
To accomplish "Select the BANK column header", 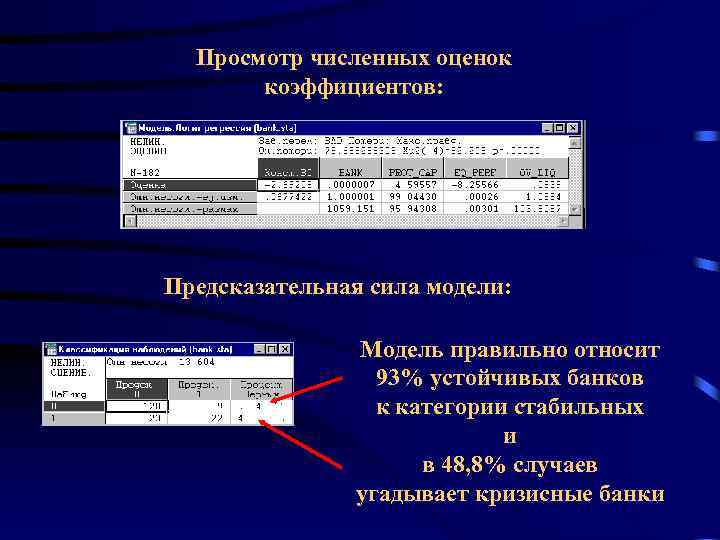I will (350, 168).
